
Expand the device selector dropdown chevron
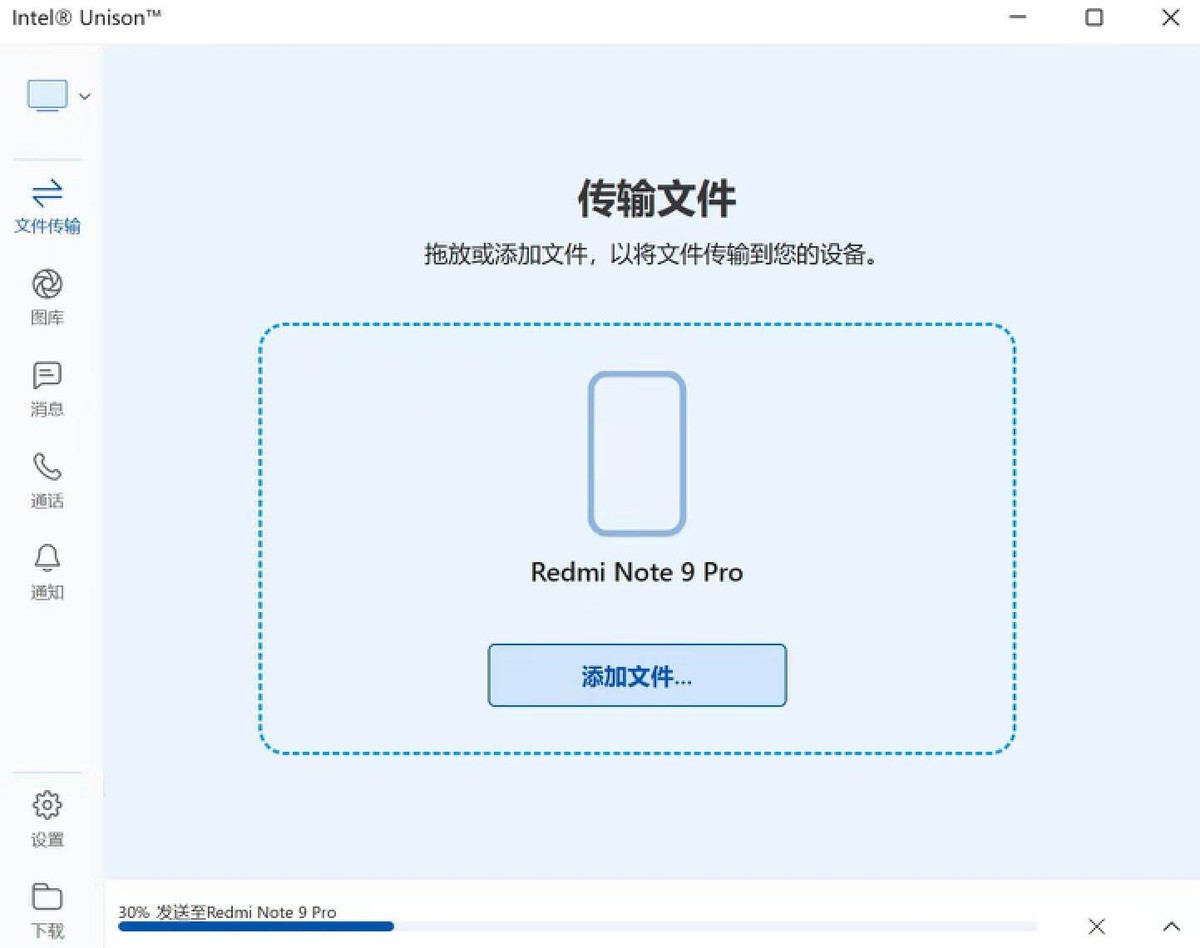pyautogui.click(x=84, y=96)
